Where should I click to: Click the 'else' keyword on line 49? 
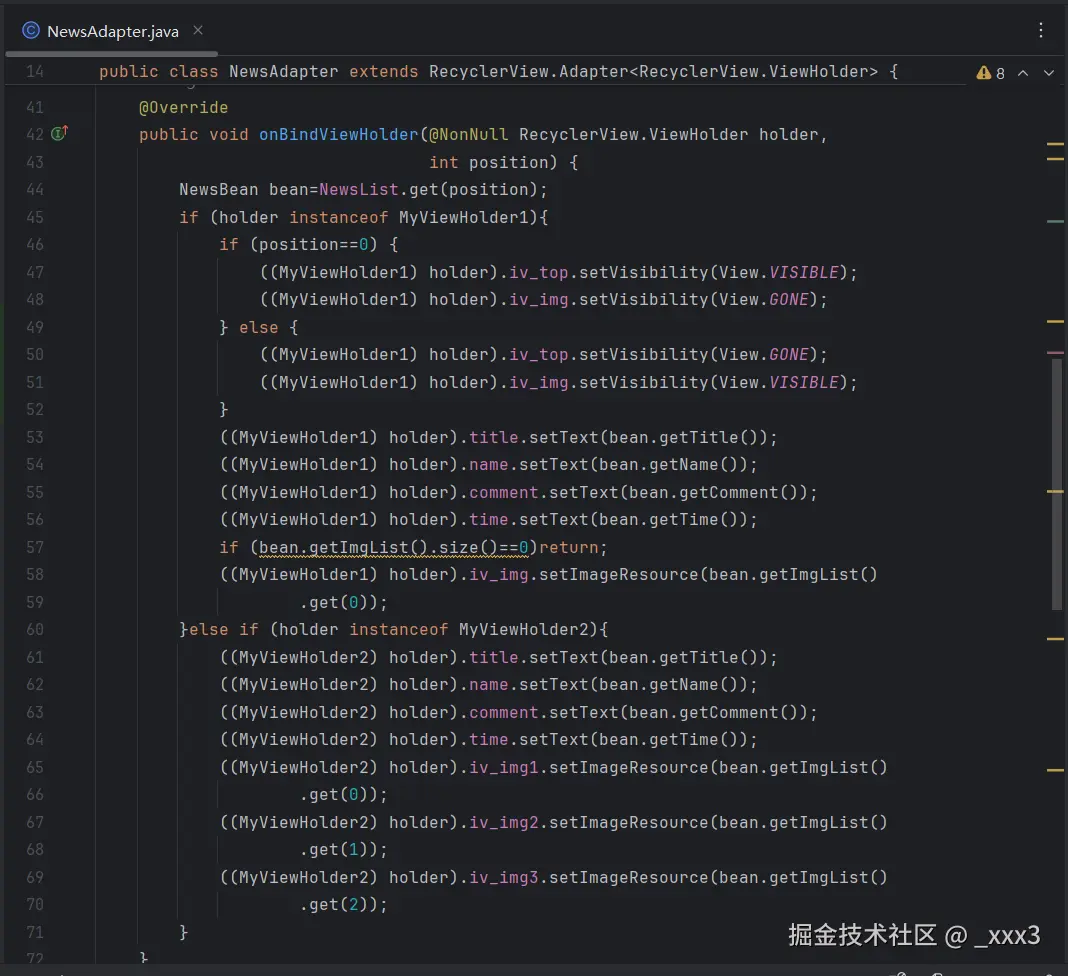point(258,328)
